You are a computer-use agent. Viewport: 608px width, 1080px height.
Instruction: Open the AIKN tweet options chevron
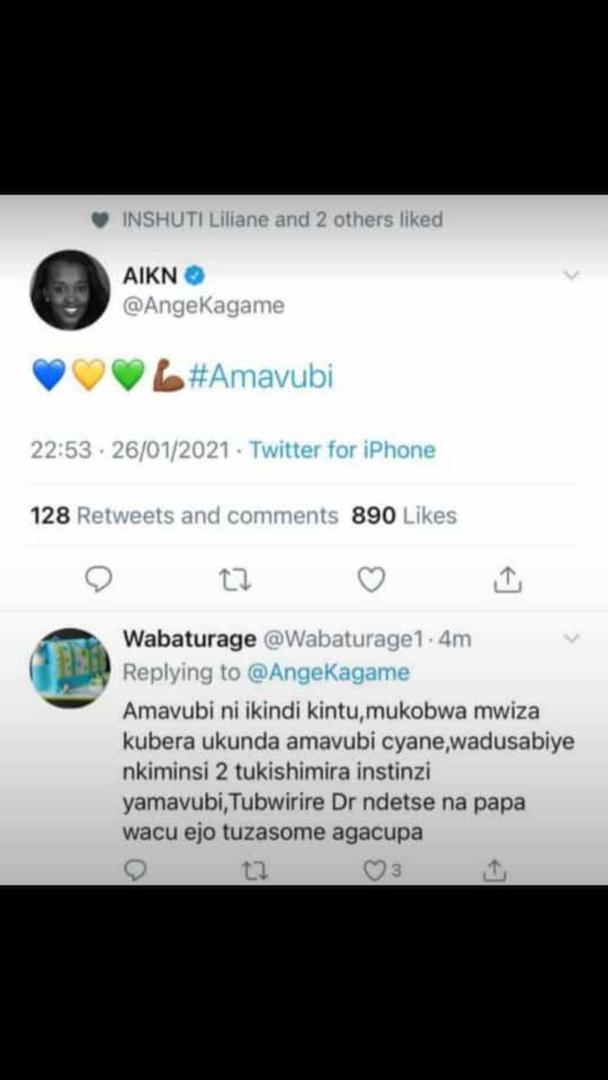(x=571, y=276)
